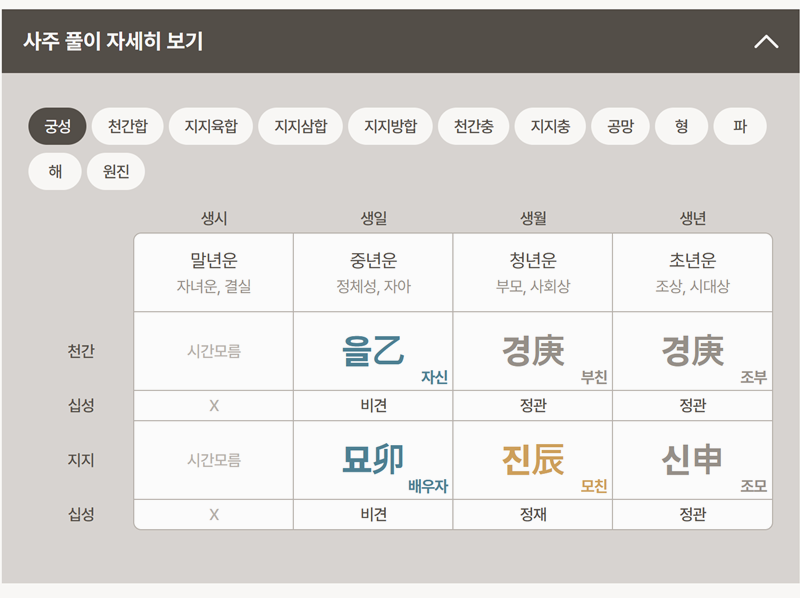Image resolution: width=800 pixels, height=598 pixels.
Task: Click the 지지 row label
Action: coord(81,460)
